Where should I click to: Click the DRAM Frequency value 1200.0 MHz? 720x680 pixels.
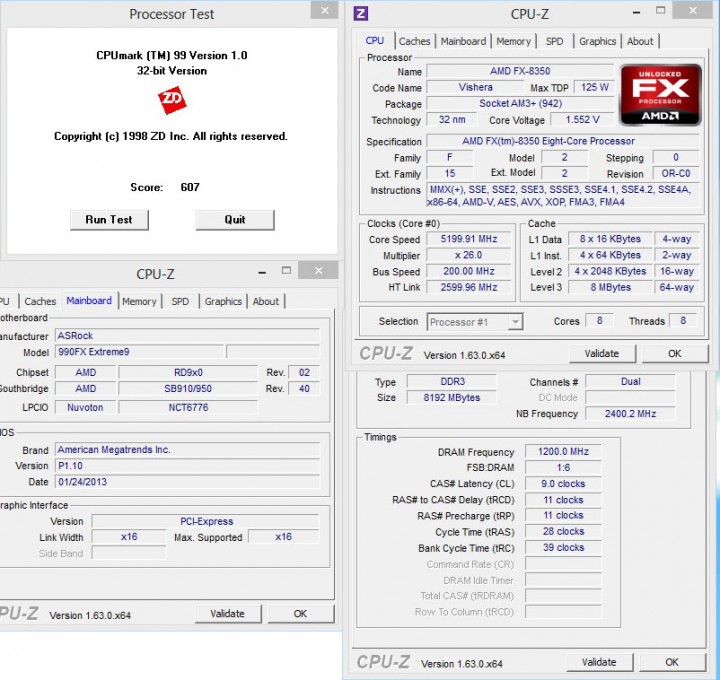pyautogui.click(x=563, y=451)
